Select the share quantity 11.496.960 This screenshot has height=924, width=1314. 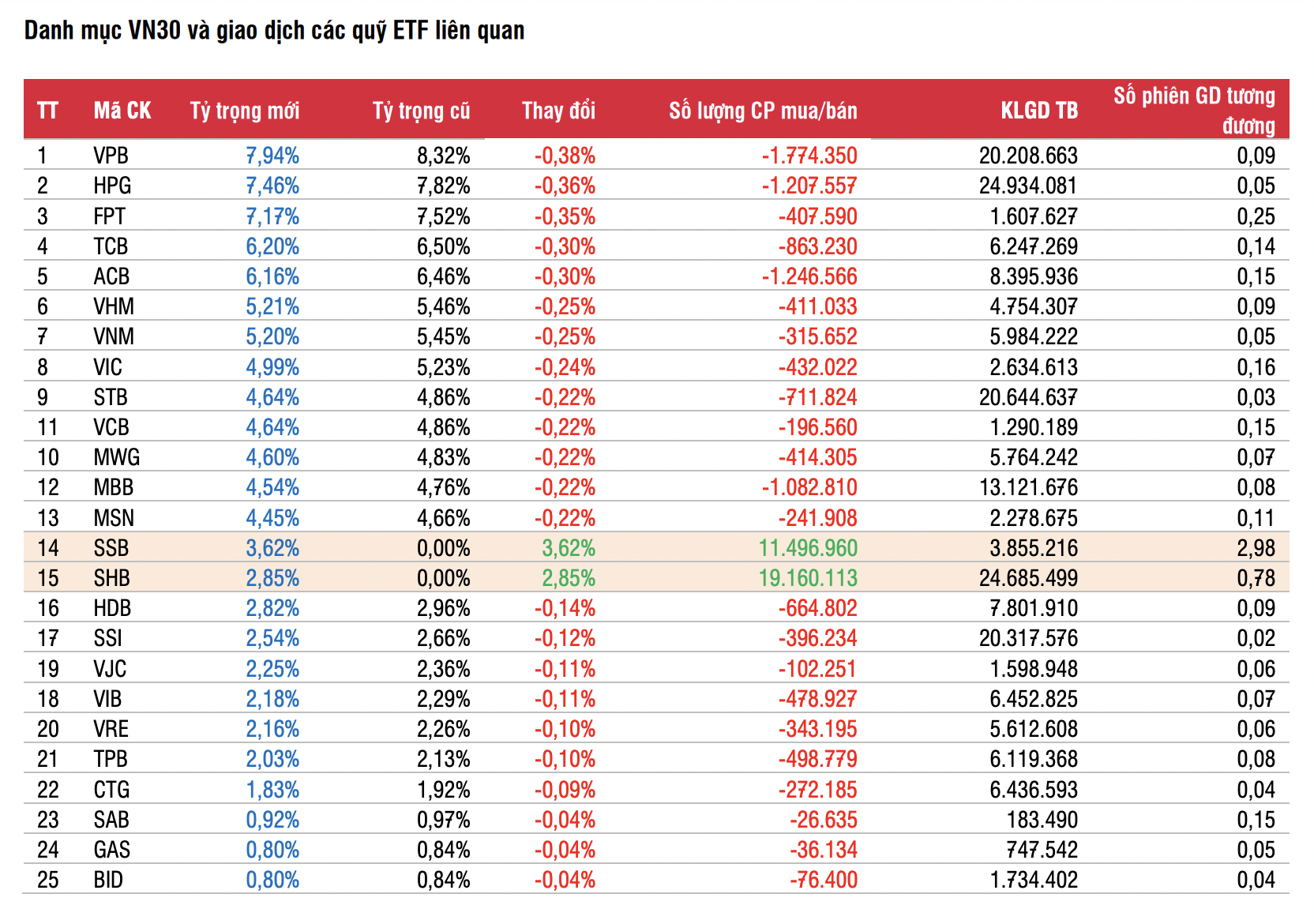point(809,548)
